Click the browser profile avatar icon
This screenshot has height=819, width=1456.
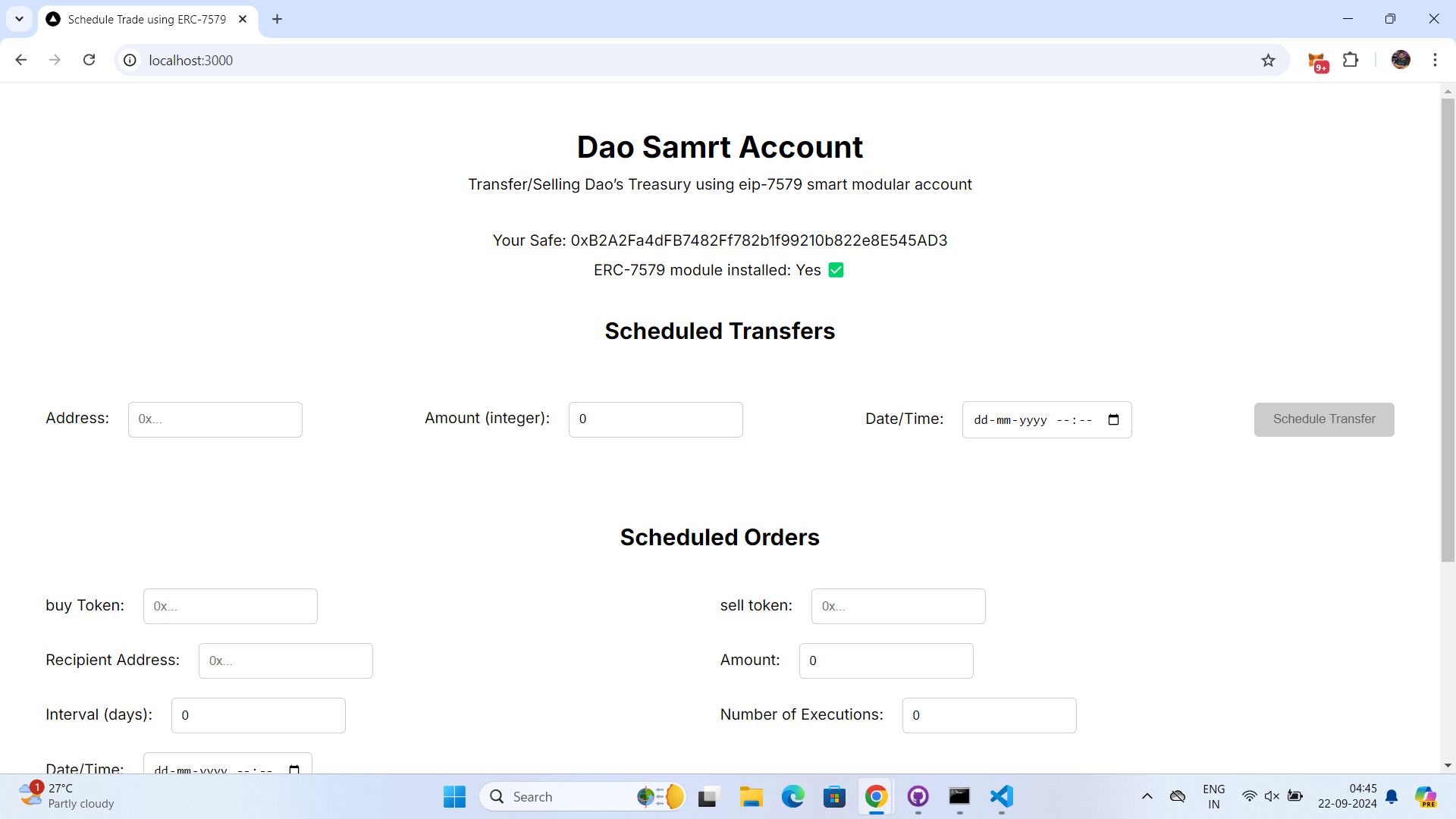coord(1402,60)
